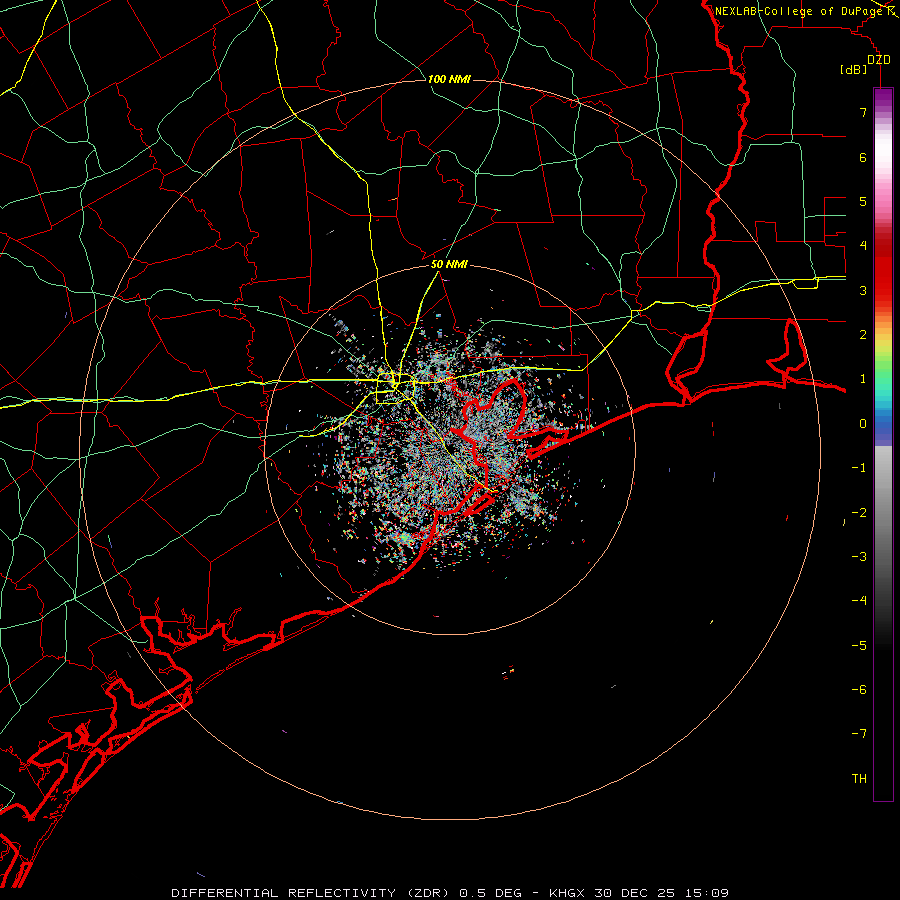The height and width of the screenshot is (900, 900).
Task: Click the -7 dB value on the color scale
Action: click(859, 734)
